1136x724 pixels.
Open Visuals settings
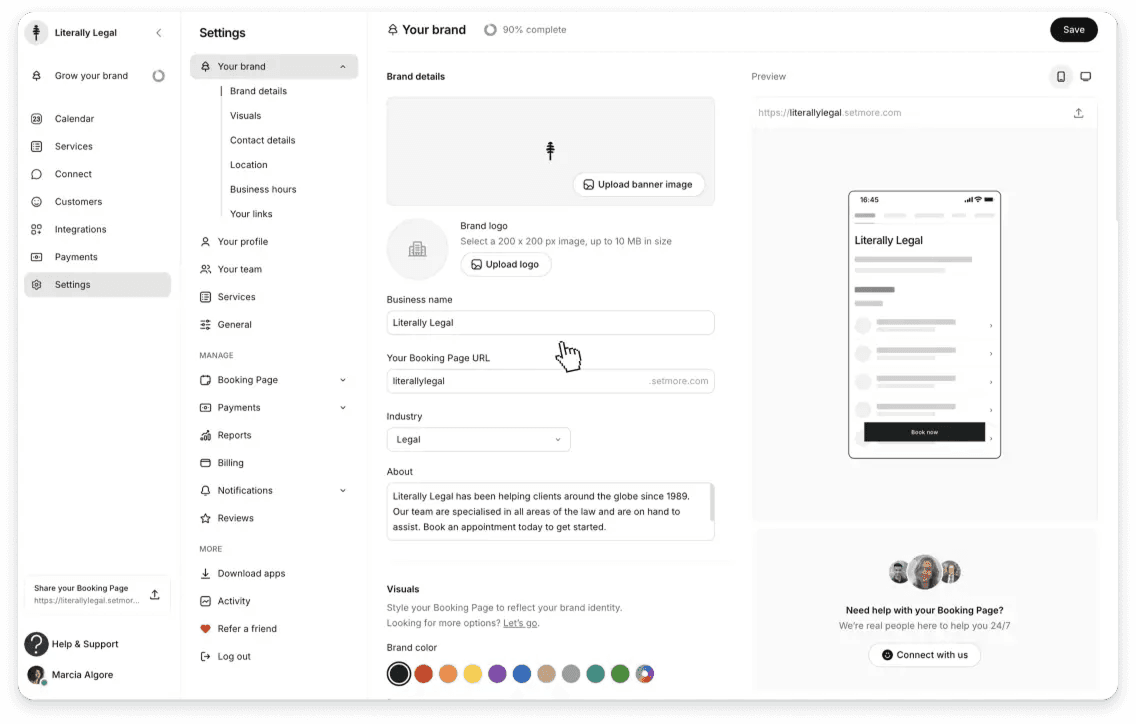click(245, 116)
